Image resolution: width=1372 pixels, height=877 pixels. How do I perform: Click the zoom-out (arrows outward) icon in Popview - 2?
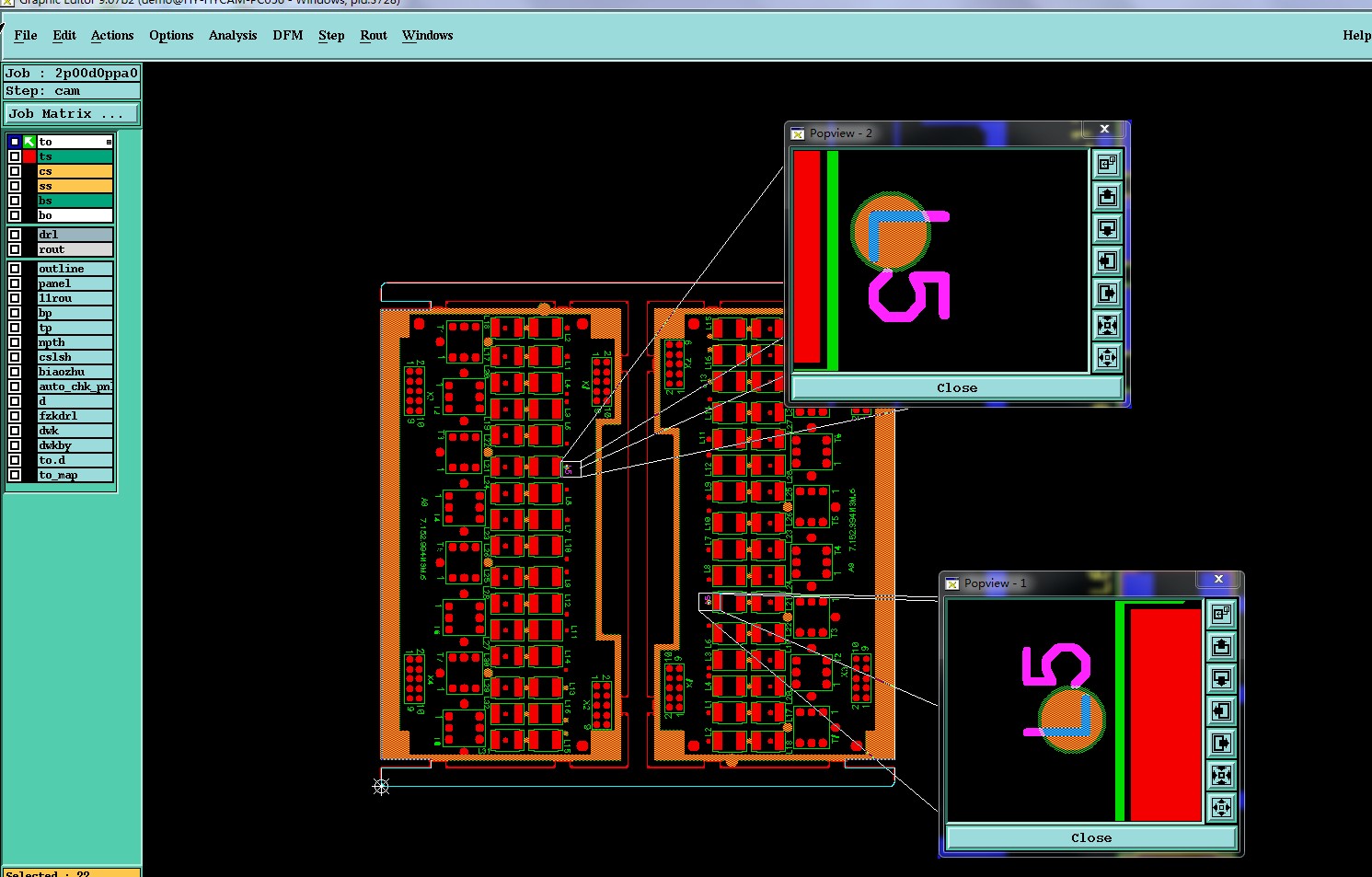click(1107, 358)
